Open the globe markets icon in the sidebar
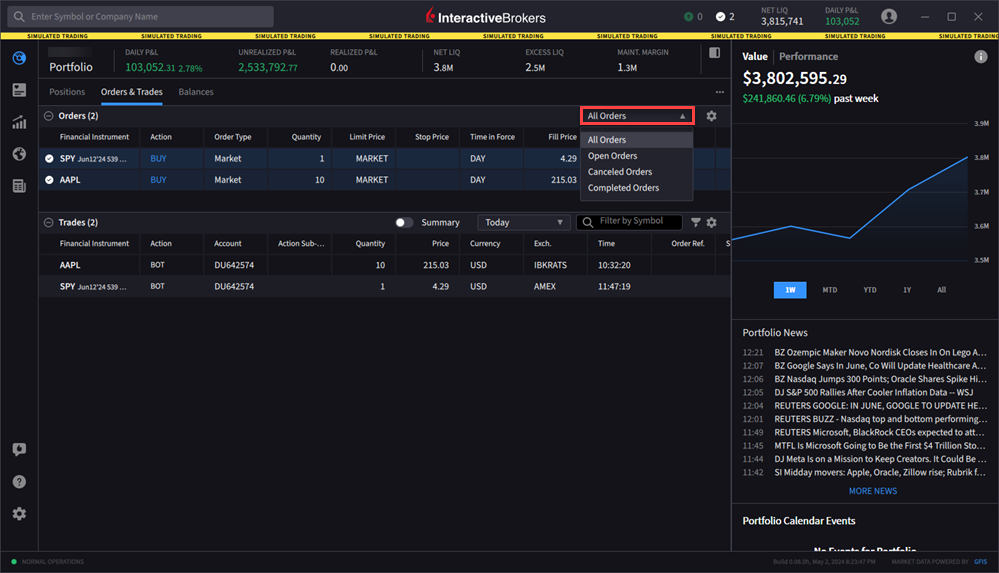 pos(19,154)
